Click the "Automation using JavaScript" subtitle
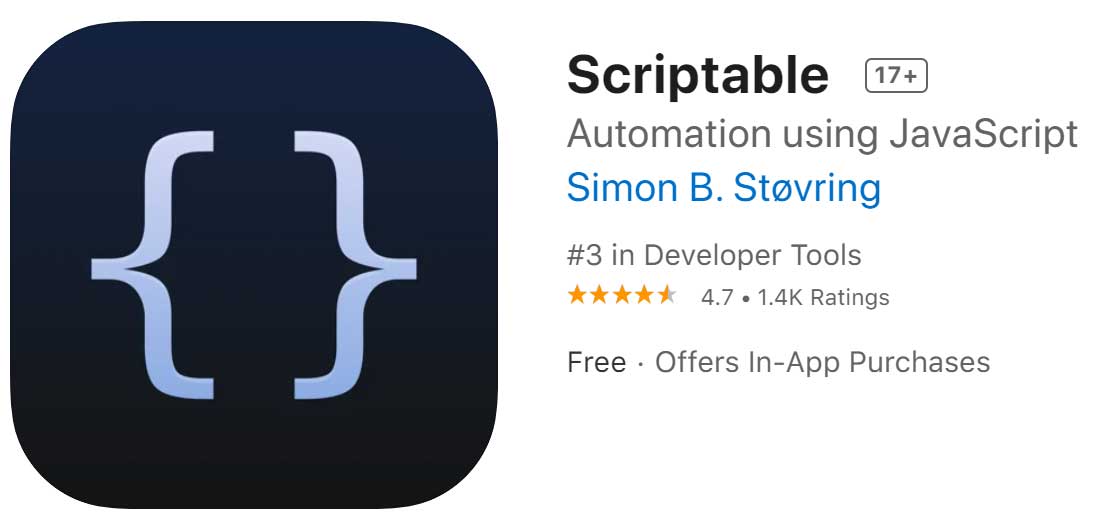 pyautogui.click(x=822, y=133)
